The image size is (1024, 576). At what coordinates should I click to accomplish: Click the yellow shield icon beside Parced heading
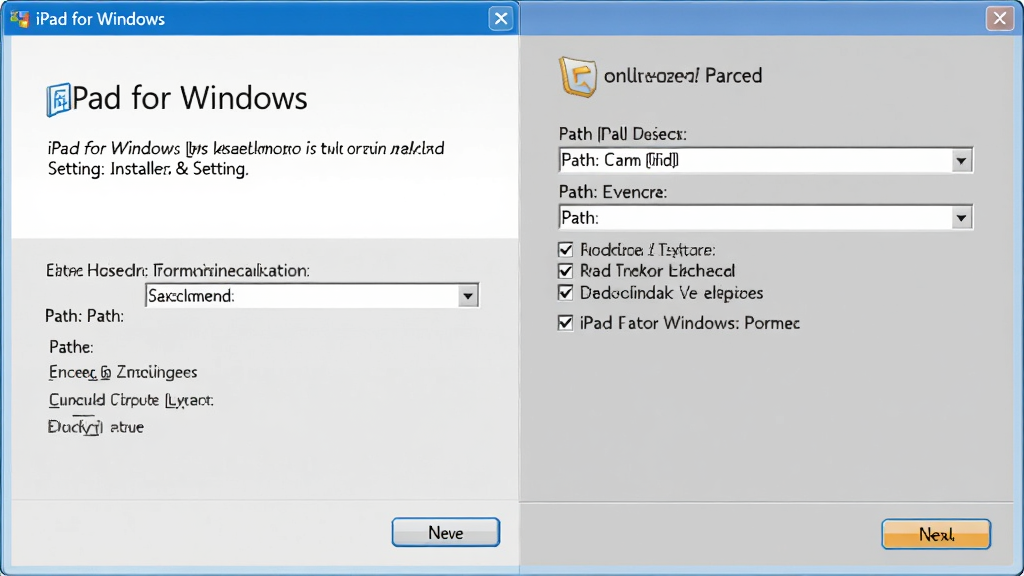(577, 76)
